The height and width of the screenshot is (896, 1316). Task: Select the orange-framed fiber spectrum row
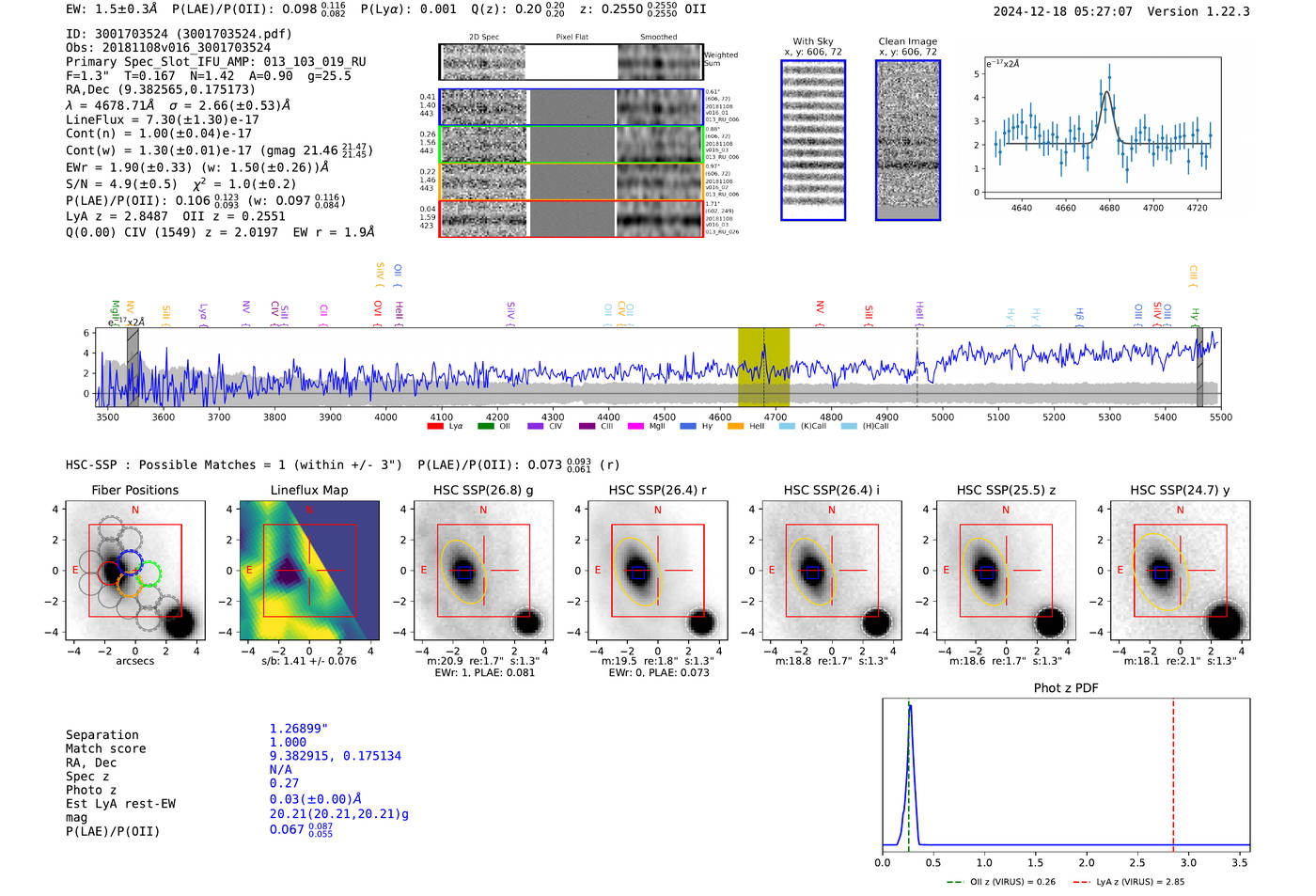coord(571,181)
